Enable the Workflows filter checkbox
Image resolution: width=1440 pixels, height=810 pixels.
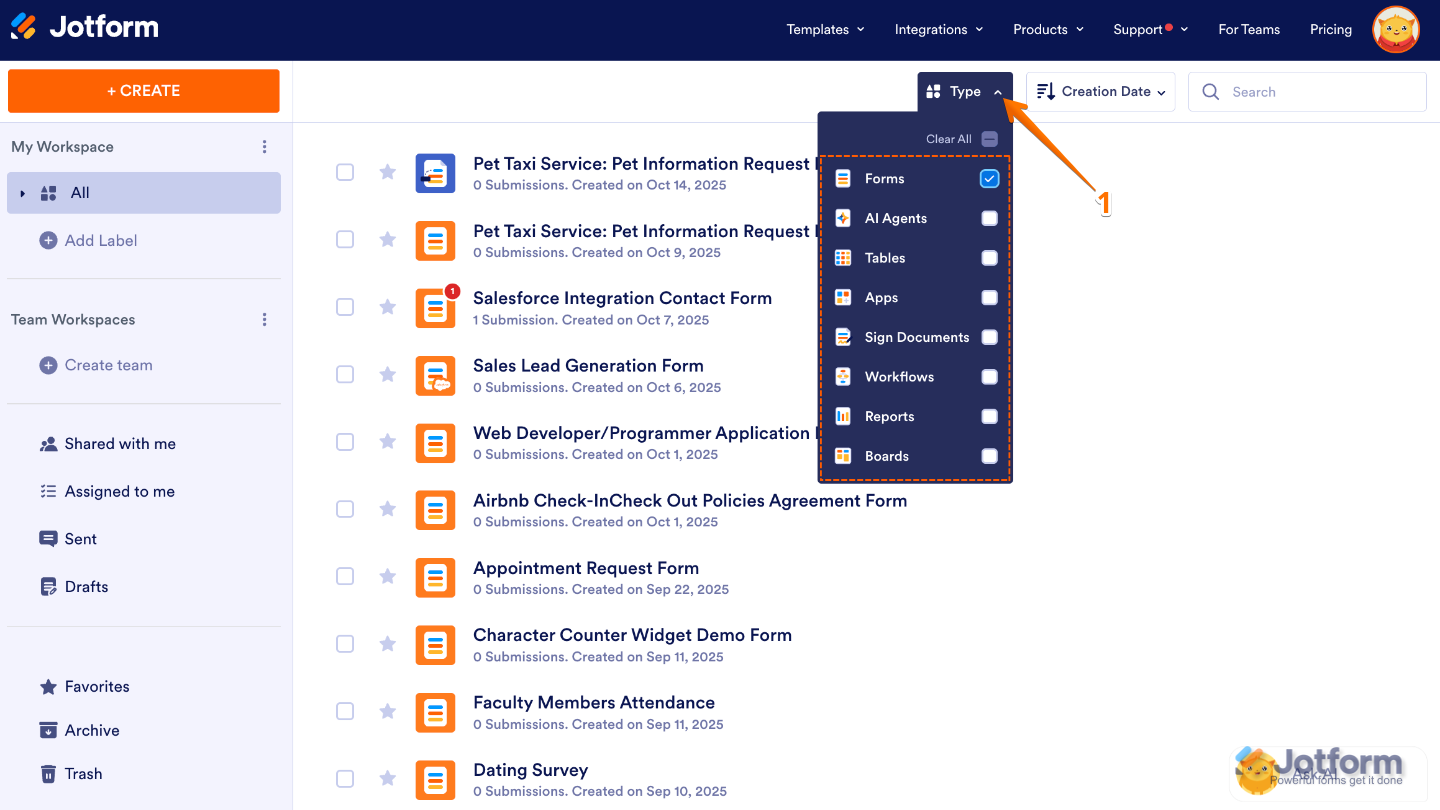pos(989,377)
